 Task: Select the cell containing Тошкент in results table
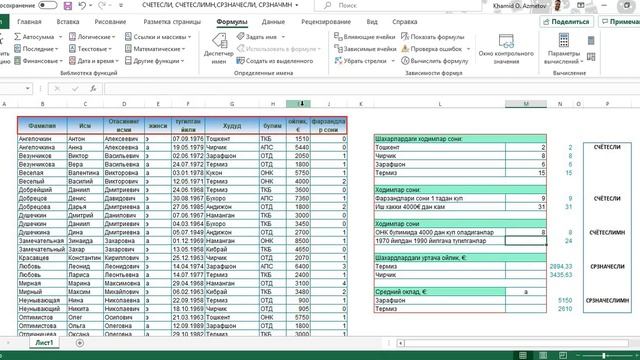[x=440, y=147]
